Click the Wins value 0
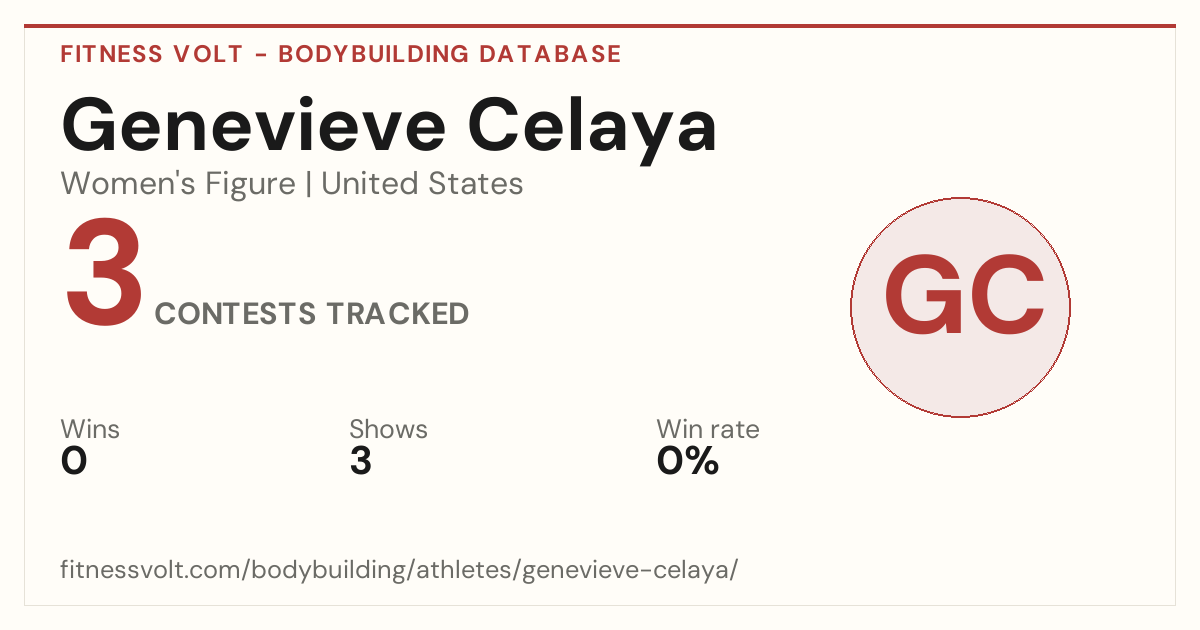Image resolution: width=1200 pixels, height=630 pixels. [74, 462]
